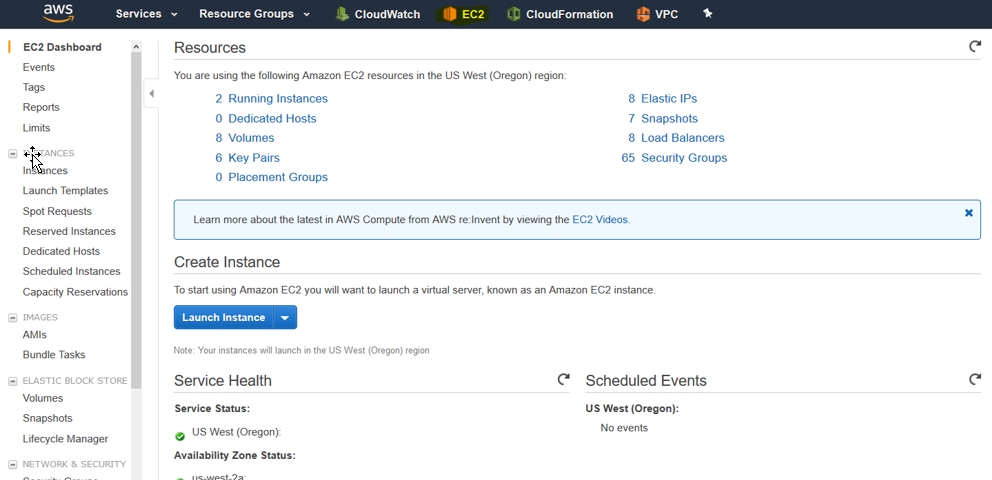Open Scheduled Instances in sidebar
992x480 pixels.
[71, 271]
